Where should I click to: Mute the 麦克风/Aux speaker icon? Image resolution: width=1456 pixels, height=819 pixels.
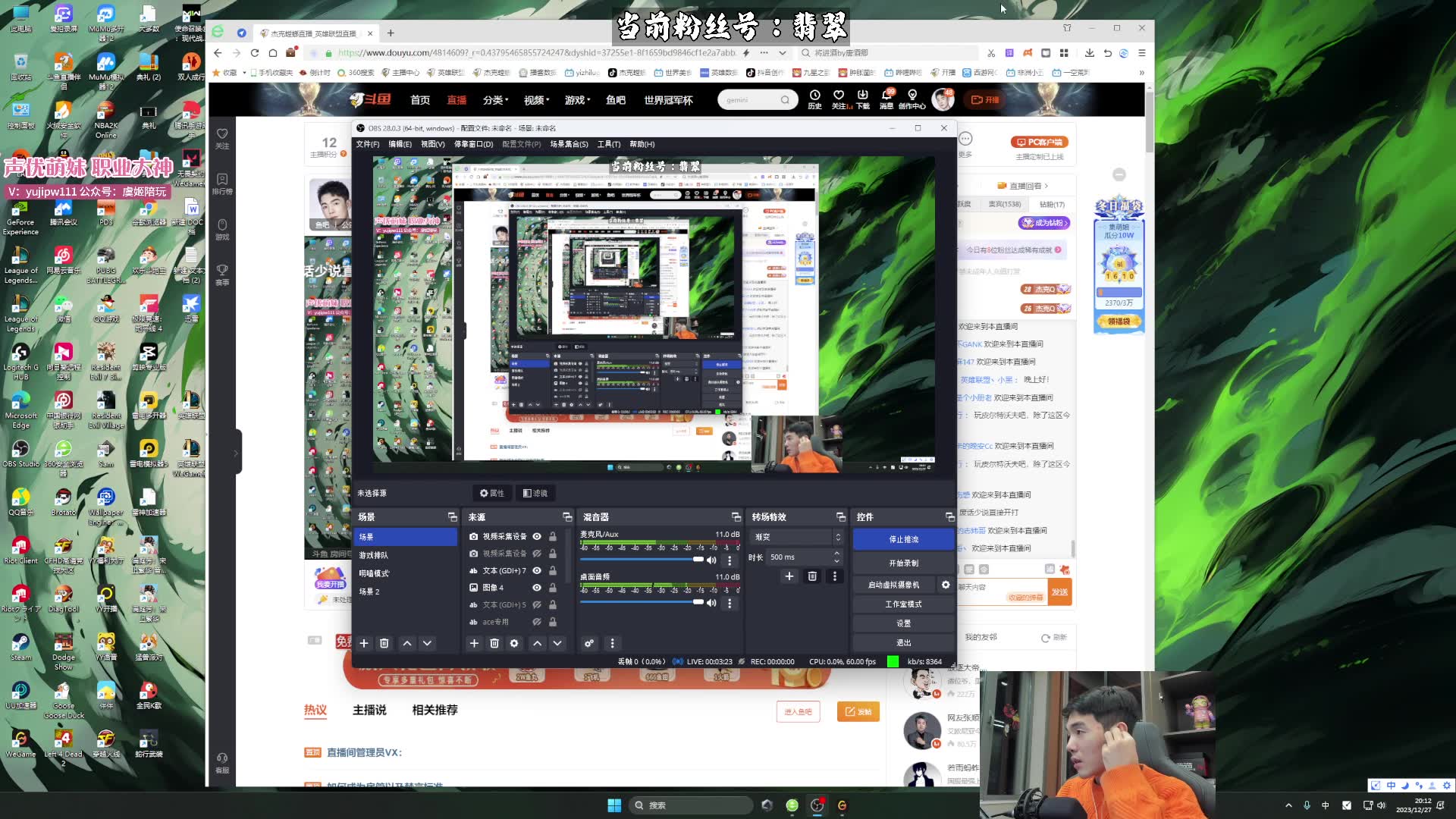(711, 560)
